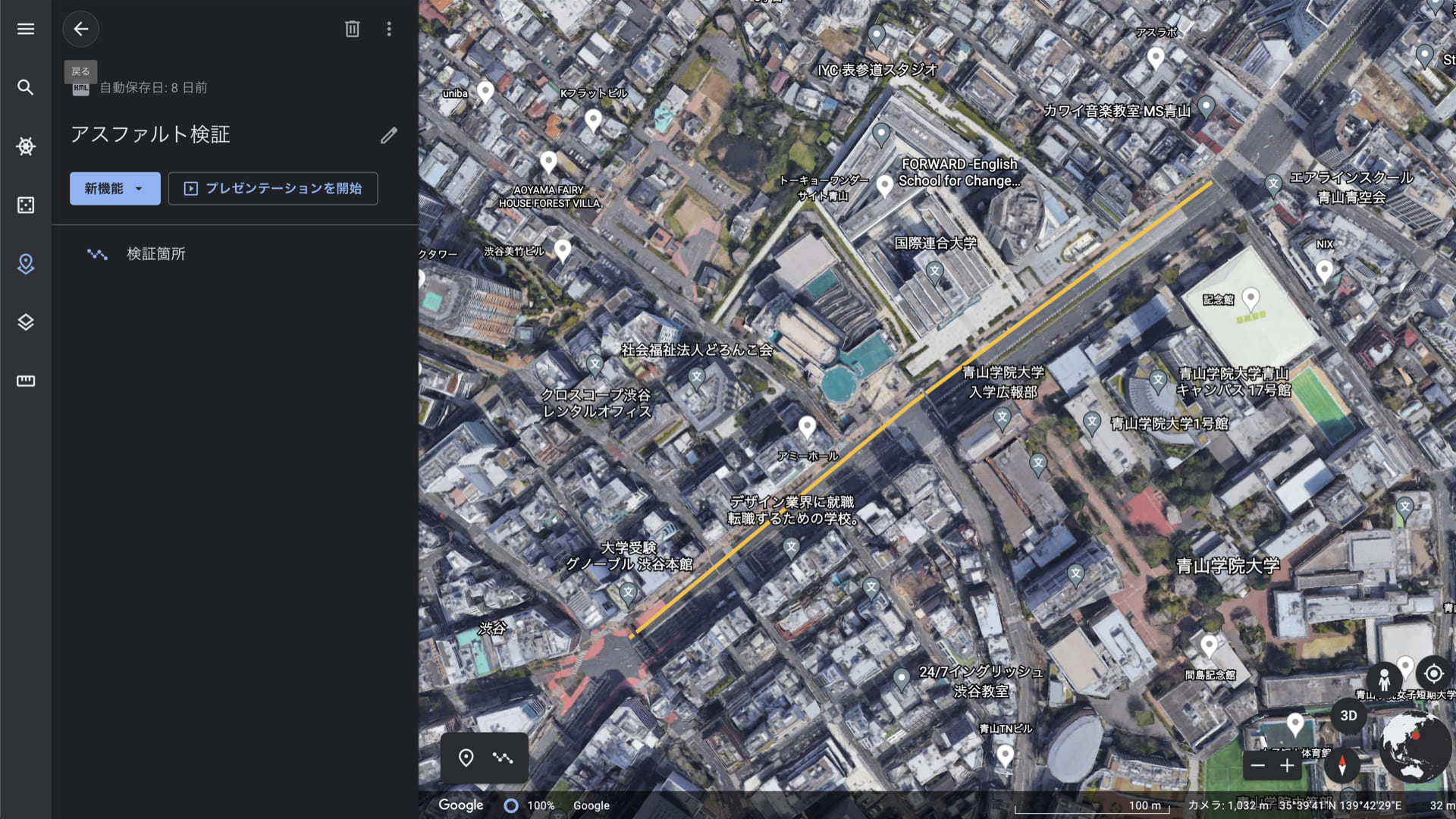
Task: Click the アミーホール map pin
Action: pos(808,427)
